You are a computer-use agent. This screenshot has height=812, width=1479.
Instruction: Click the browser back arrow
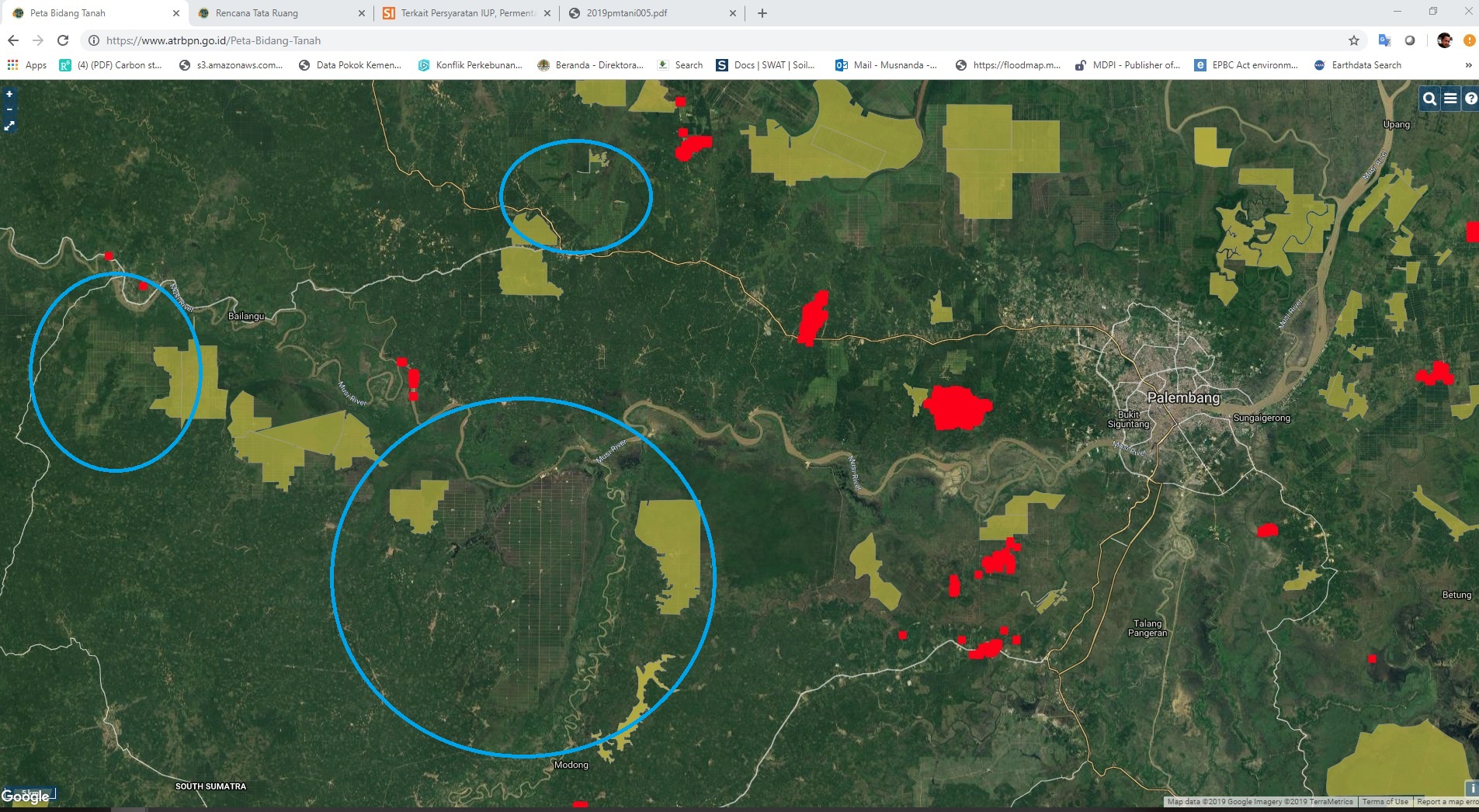coord(13,40)
